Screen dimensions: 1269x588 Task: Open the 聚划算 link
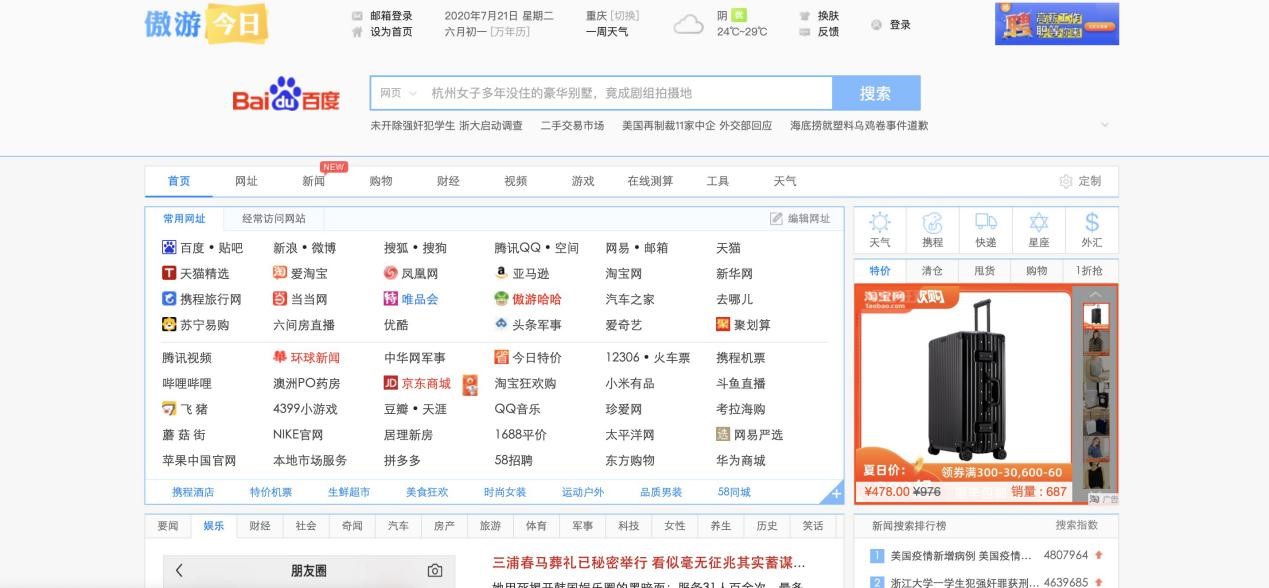752,324
